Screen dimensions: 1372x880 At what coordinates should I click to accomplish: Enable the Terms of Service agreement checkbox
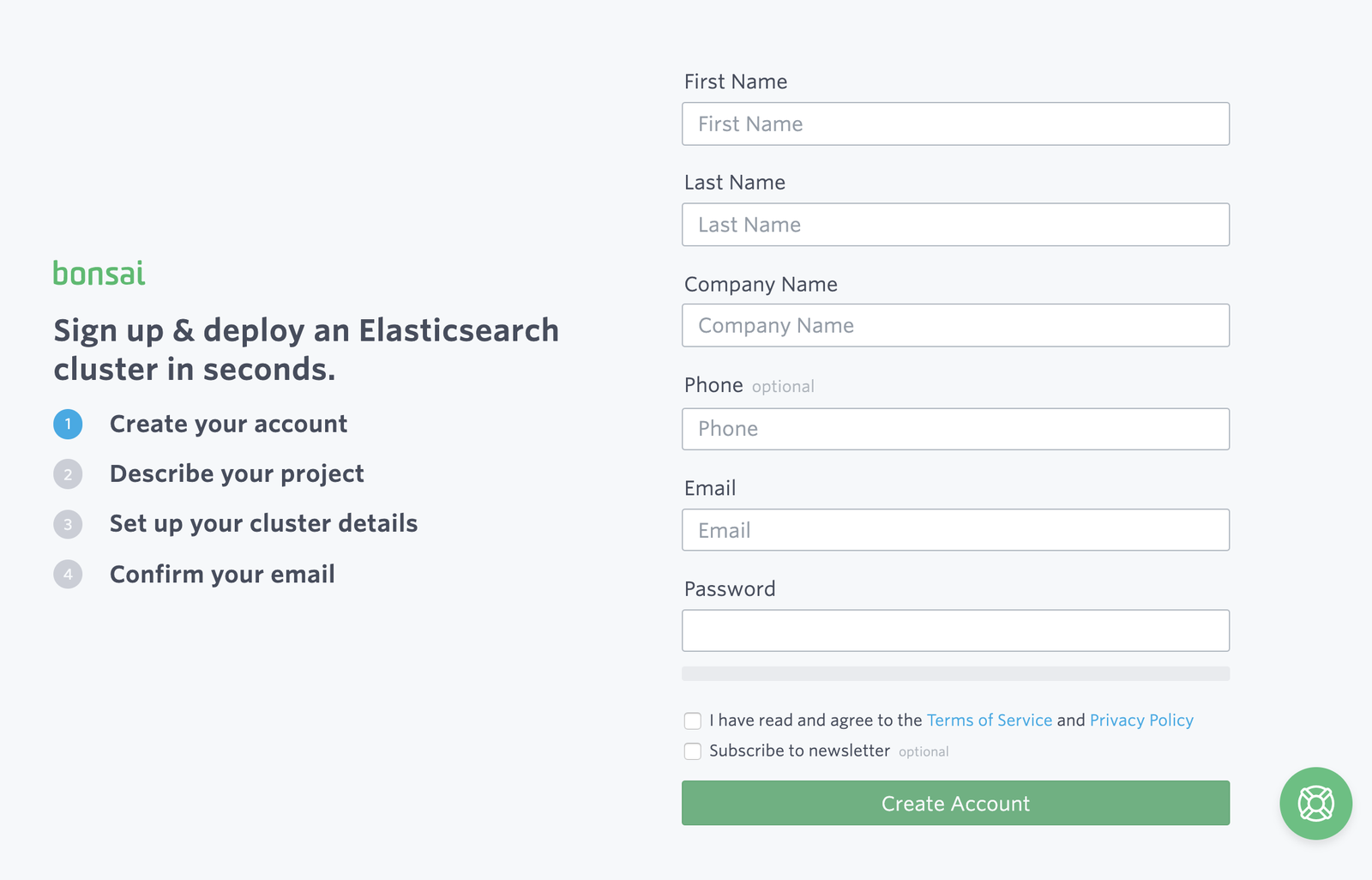(692, 720)
